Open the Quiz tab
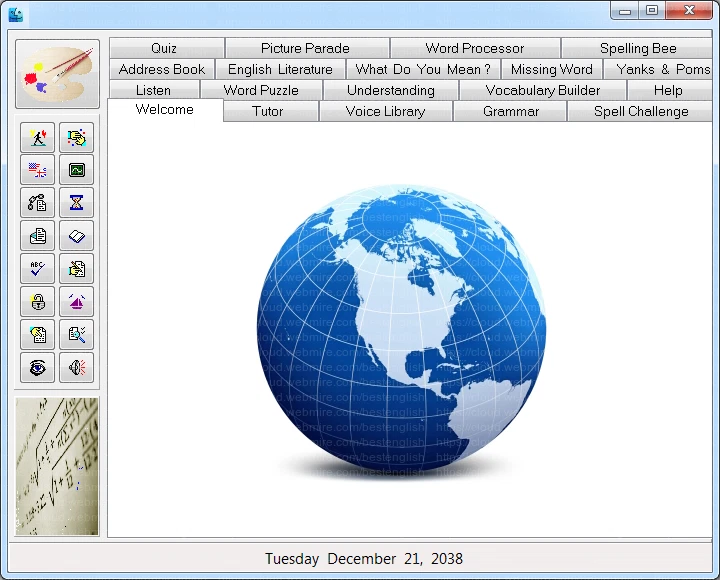 [167, 48]
